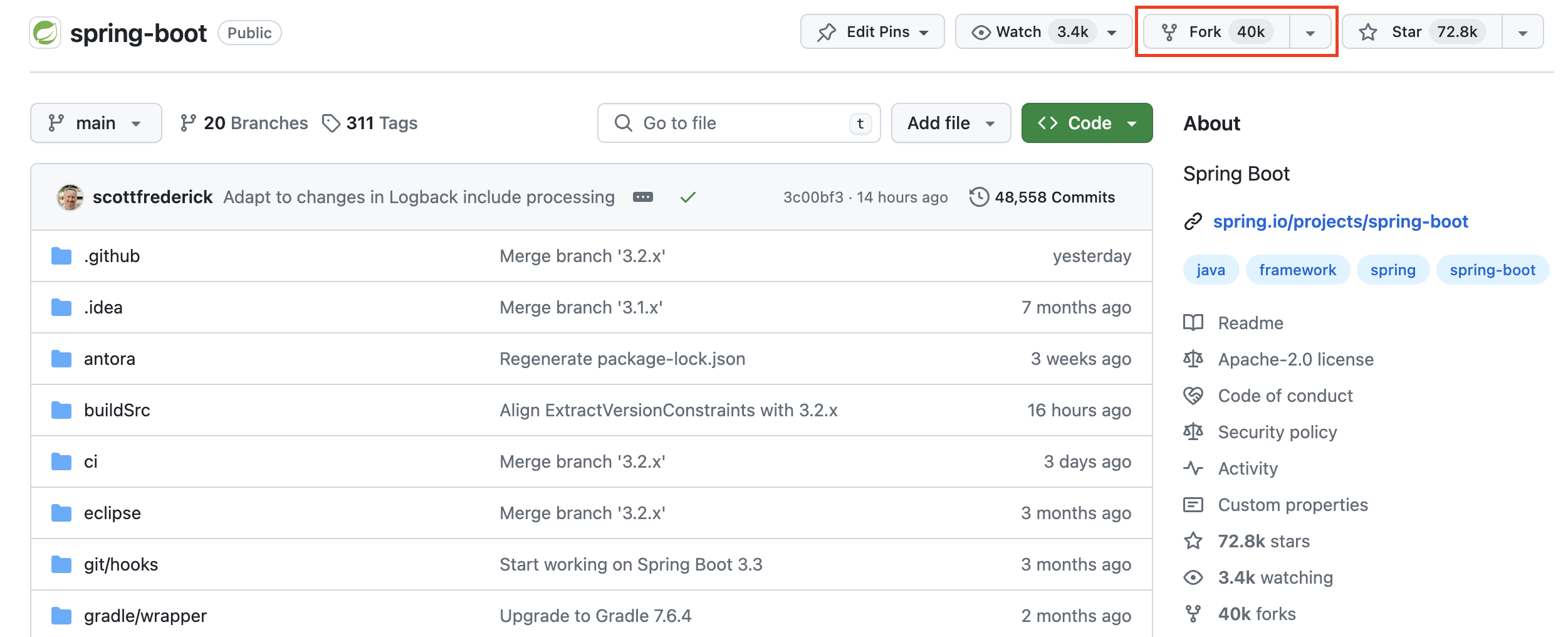Image resolution: width=1568 pixels, height=637 pixels.
Task: Click the .github folder icon
Action: (x=61, y=256)
